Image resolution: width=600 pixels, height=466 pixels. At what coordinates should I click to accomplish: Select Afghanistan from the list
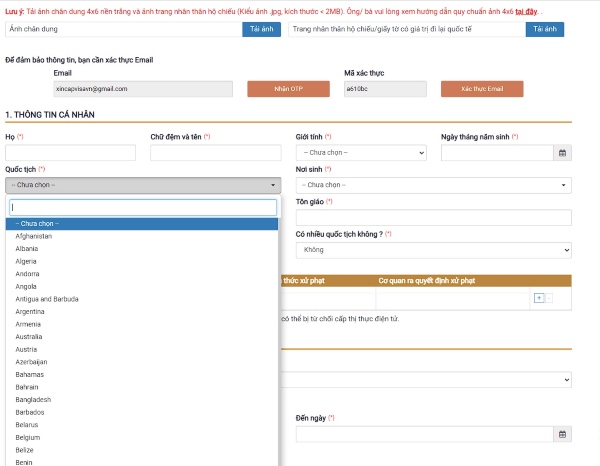142,236
